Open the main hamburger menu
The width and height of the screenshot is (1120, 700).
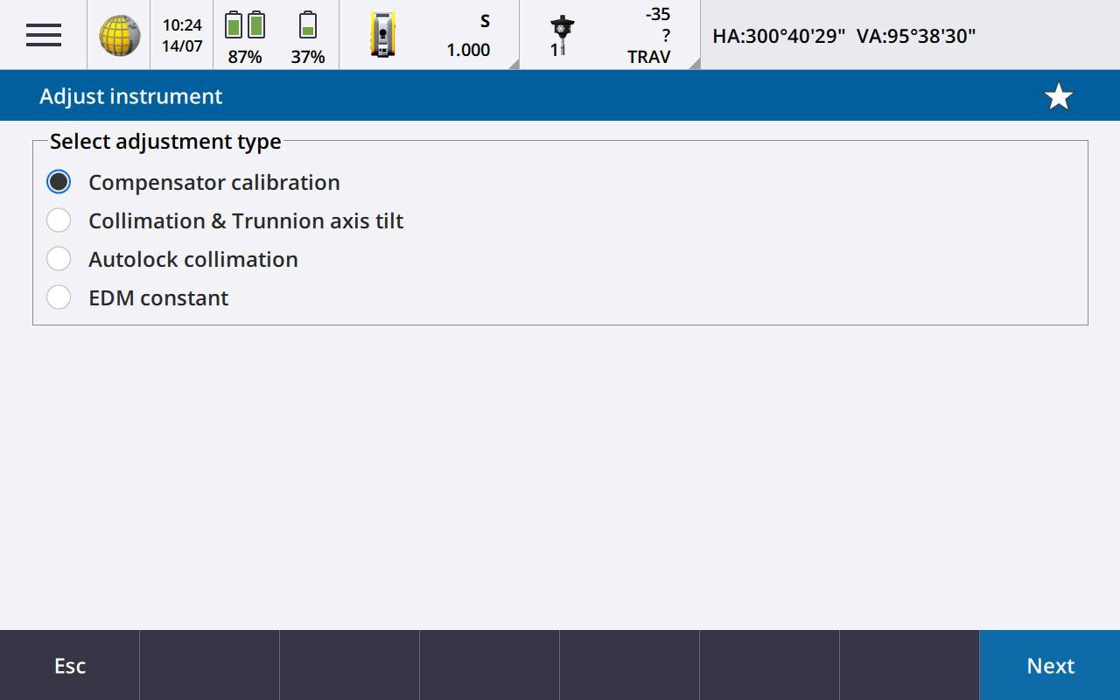[x=43, y=35]
